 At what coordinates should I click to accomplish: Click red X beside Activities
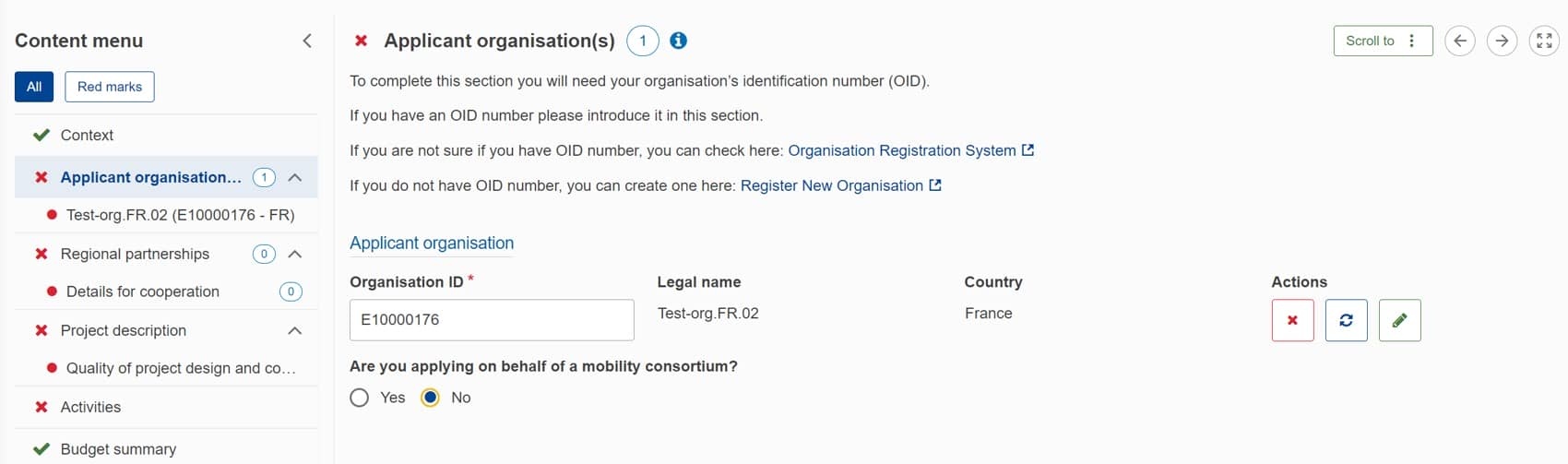42,407
